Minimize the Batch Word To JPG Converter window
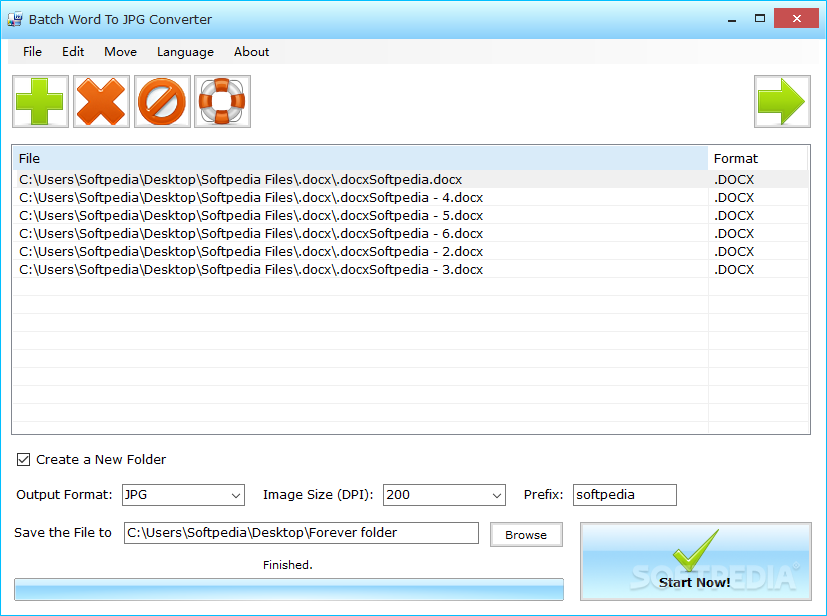The height and width of the screenshot is (616, 827). tap(732, 19)
